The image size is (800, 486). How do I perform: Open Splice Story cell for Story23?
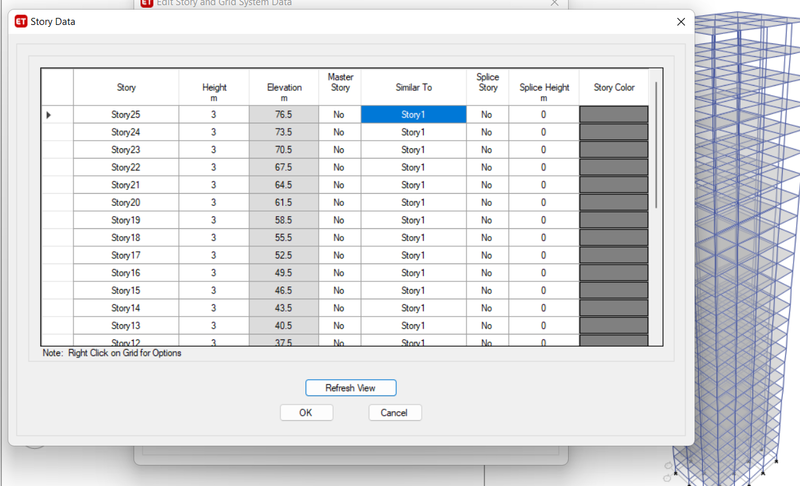487,150
